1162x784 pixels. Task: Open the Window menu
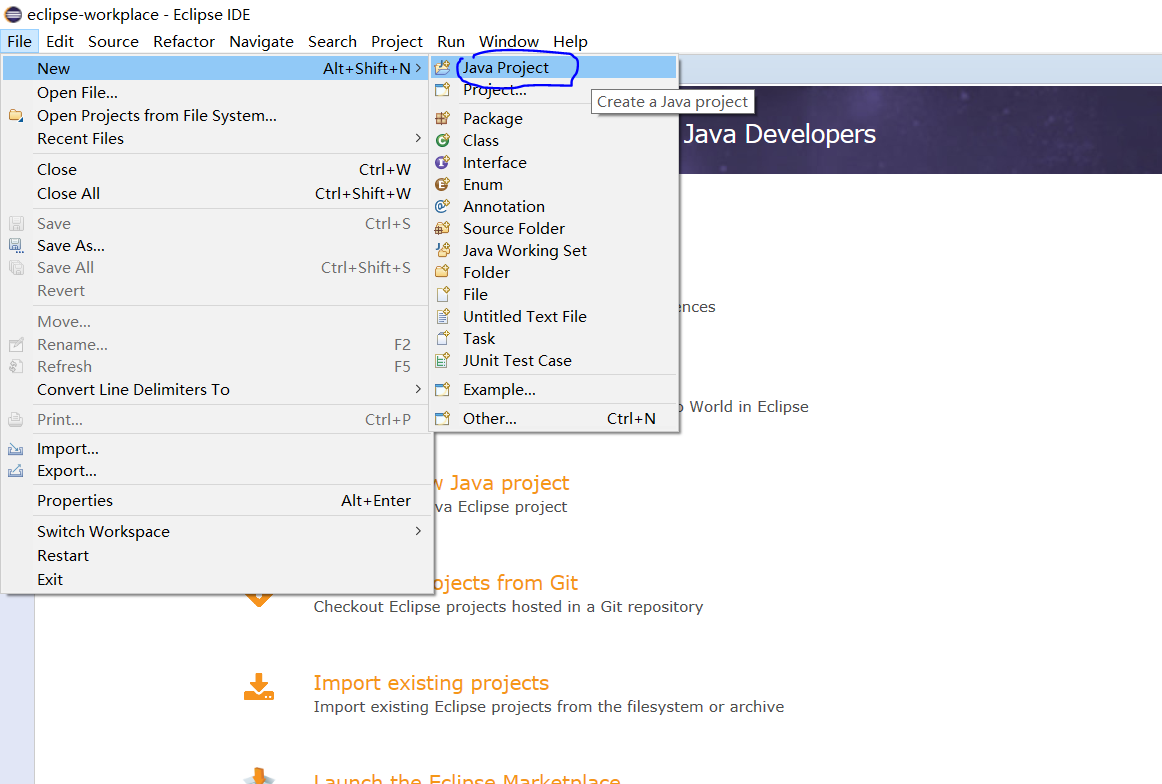[509, 41]
